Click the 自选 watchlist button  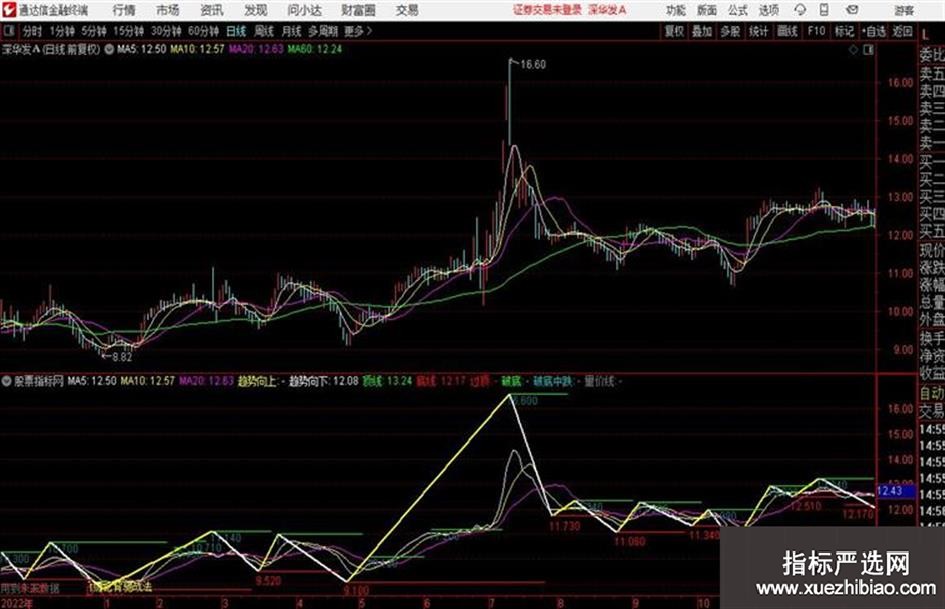874,31
